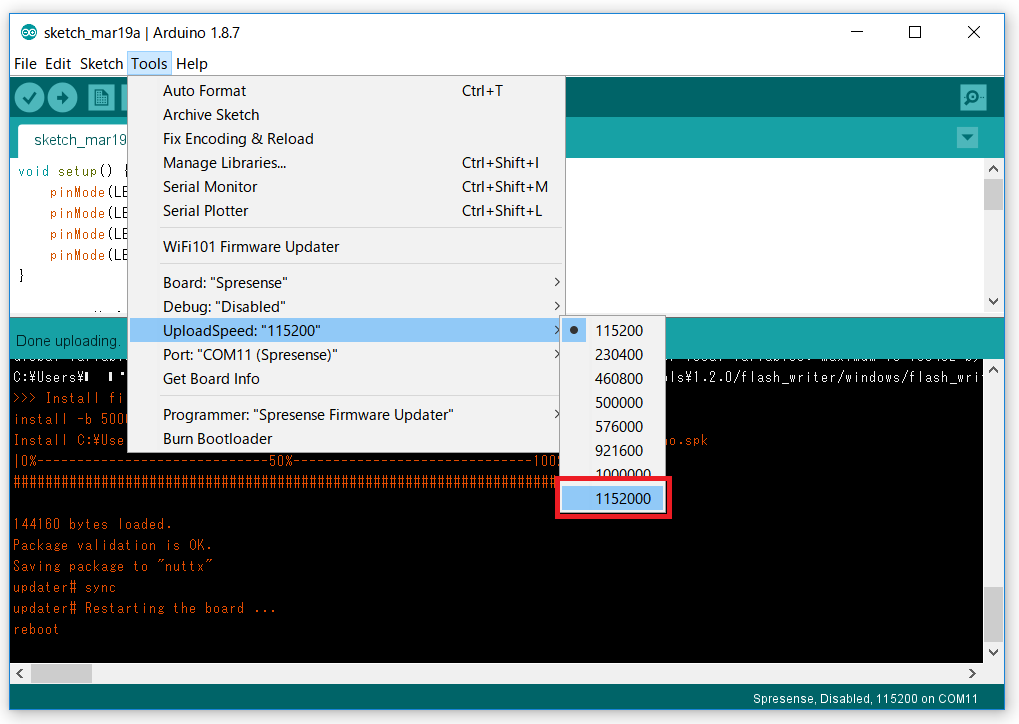Select Manage Libraries... entry
The height and width of the screenshot is (724, 1019).
pyautogui.click(x=225, y=163)
